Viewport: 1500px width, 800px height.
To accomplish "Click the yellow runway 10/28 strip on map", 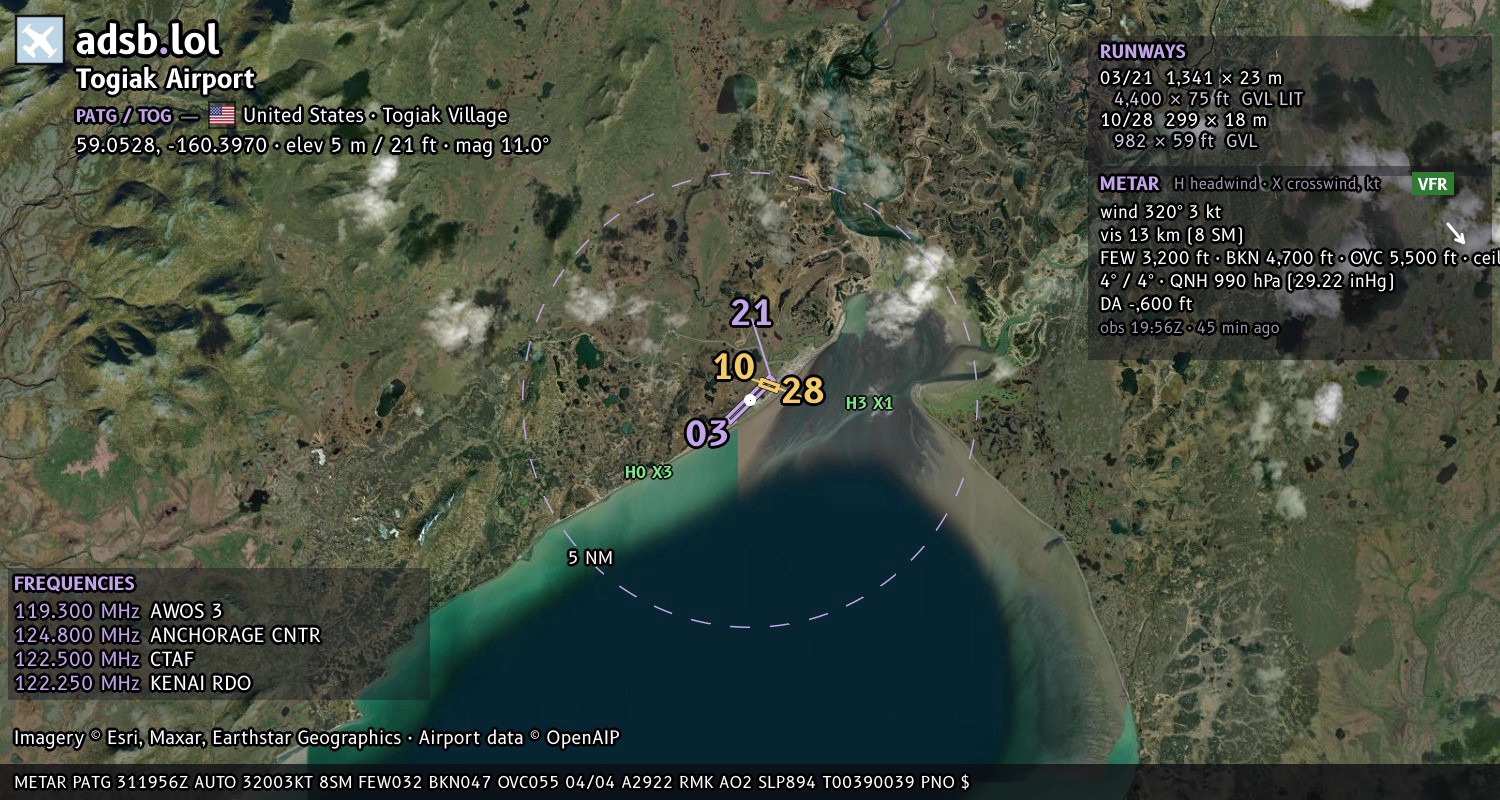I will [x=769, y=384].
